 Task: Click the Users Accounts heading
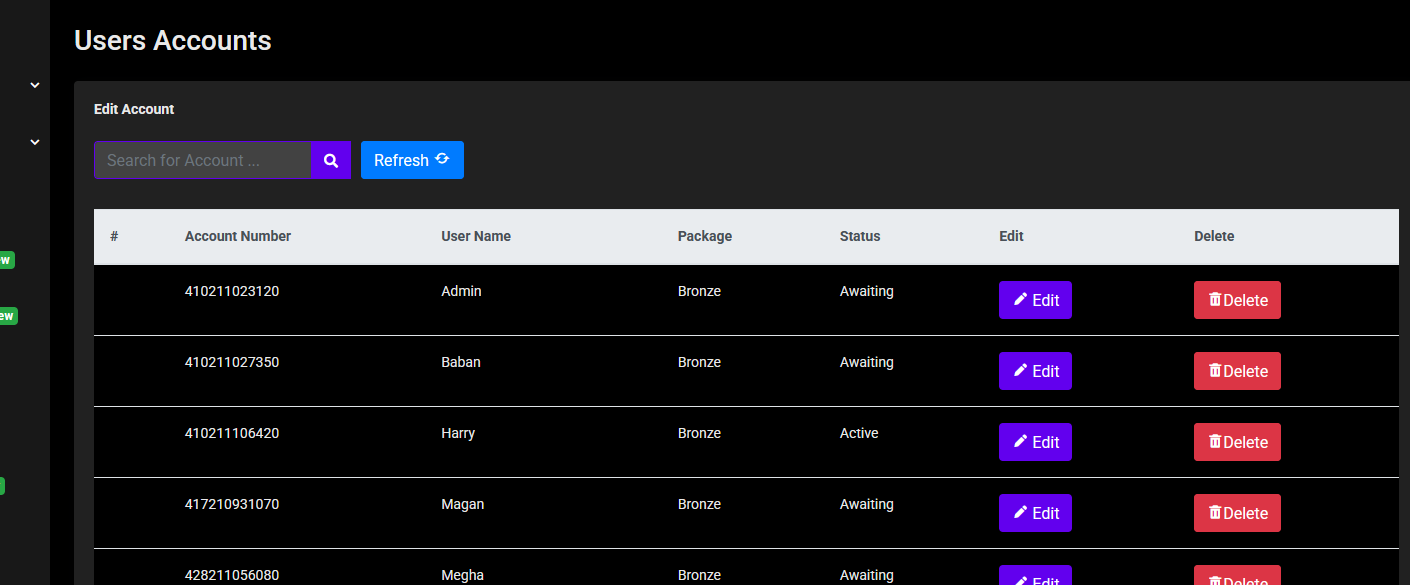coord(173,40)
